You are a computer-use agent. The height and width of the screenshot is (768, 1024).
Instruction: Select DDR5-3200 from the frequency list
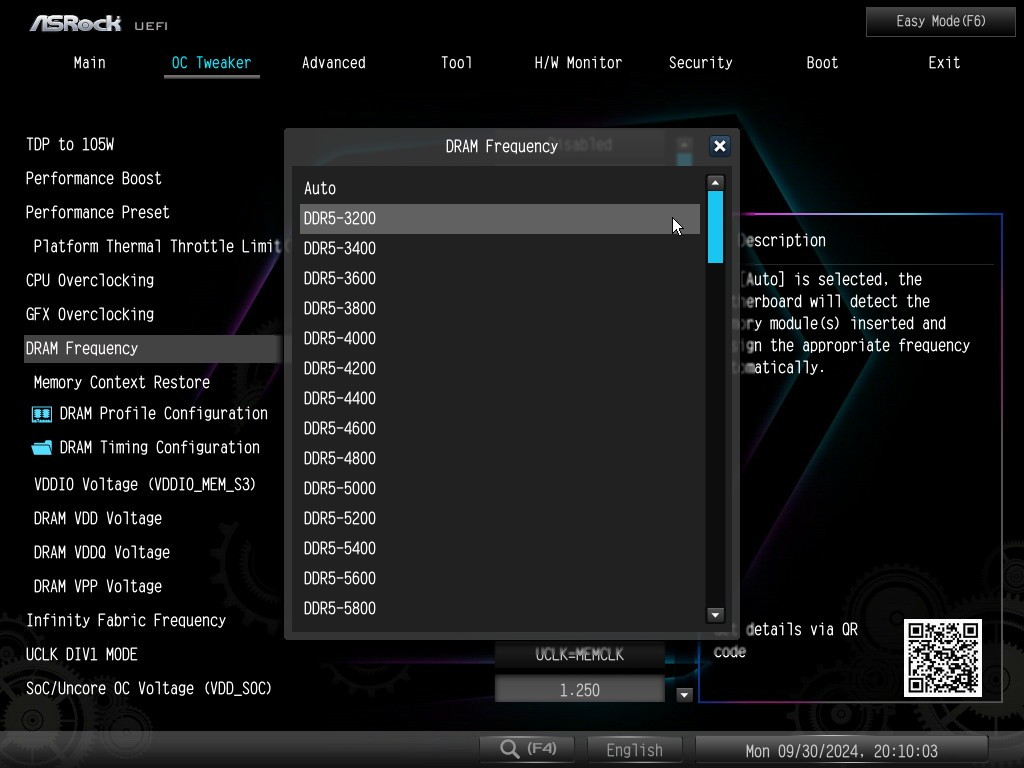point(500,219)
